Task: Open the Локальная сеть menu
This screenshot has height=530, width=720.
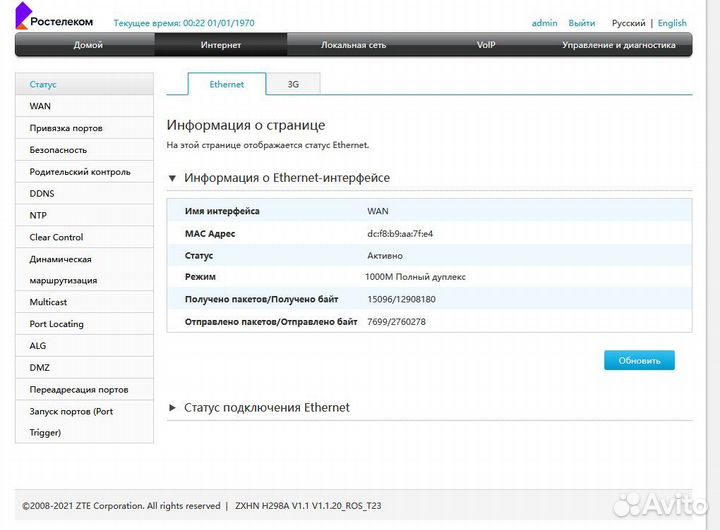Action: [x=353, y=45]
